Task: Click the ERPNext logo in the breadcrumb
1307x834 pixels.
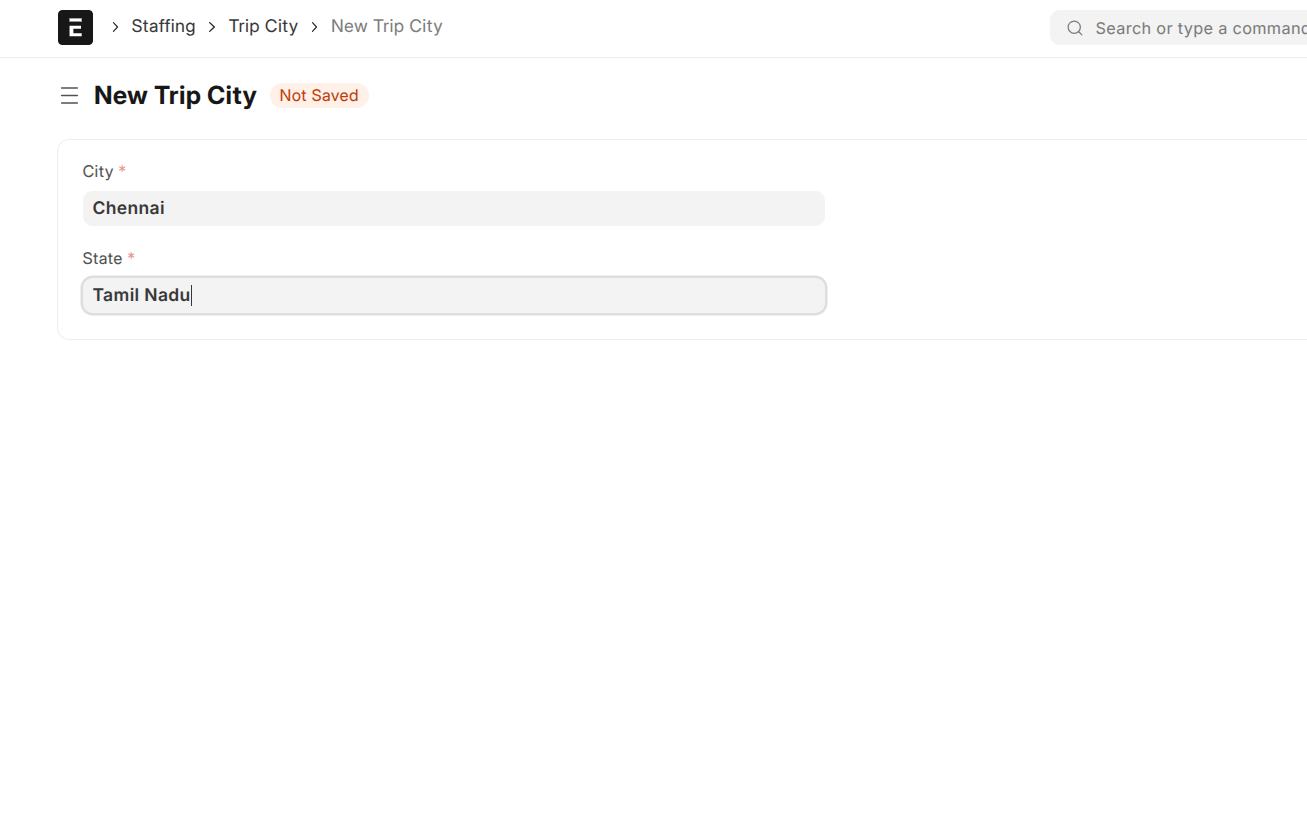Action: [x=75, y=27]
